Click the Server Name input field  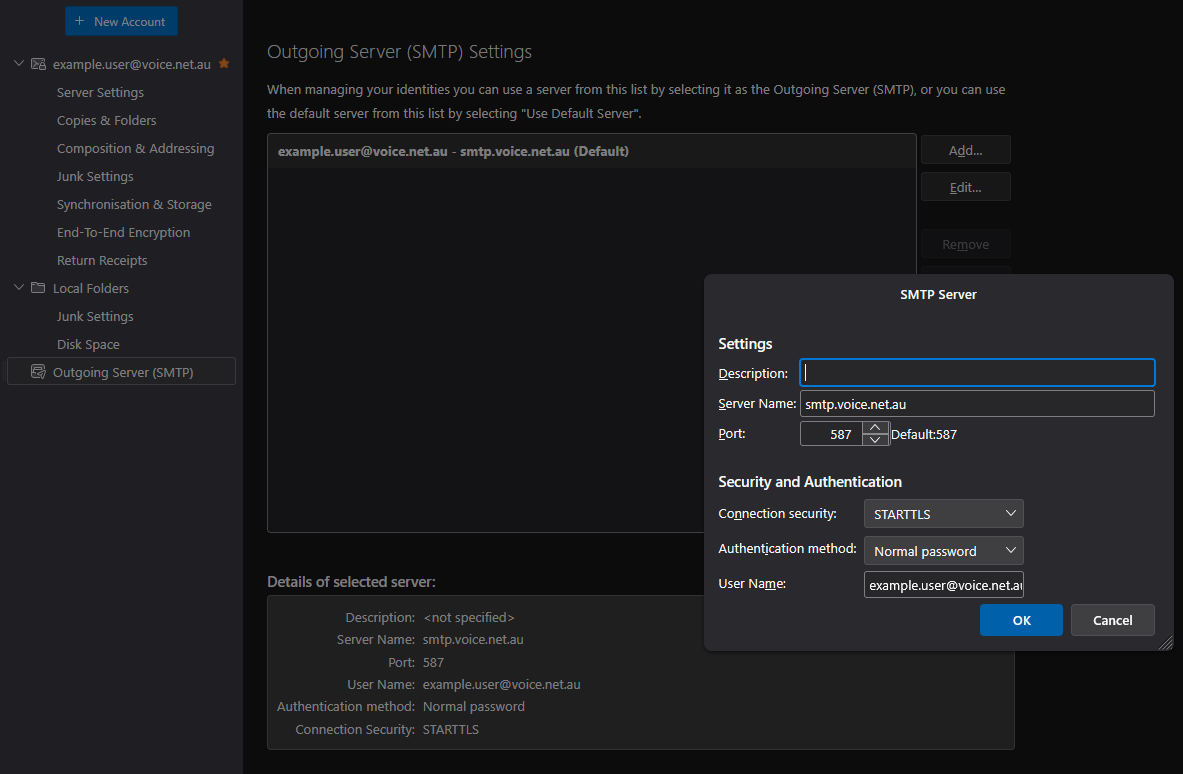tap(977, 404)
